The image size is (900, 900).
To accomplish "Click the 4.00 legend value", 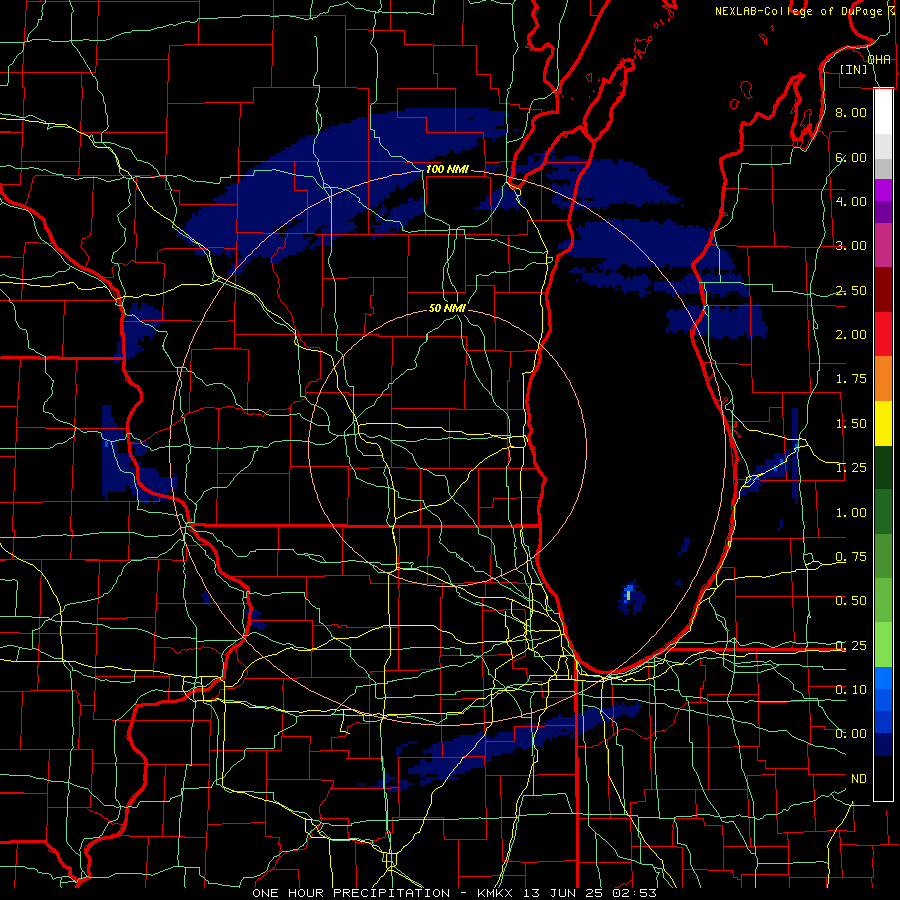I will [851, 201].
